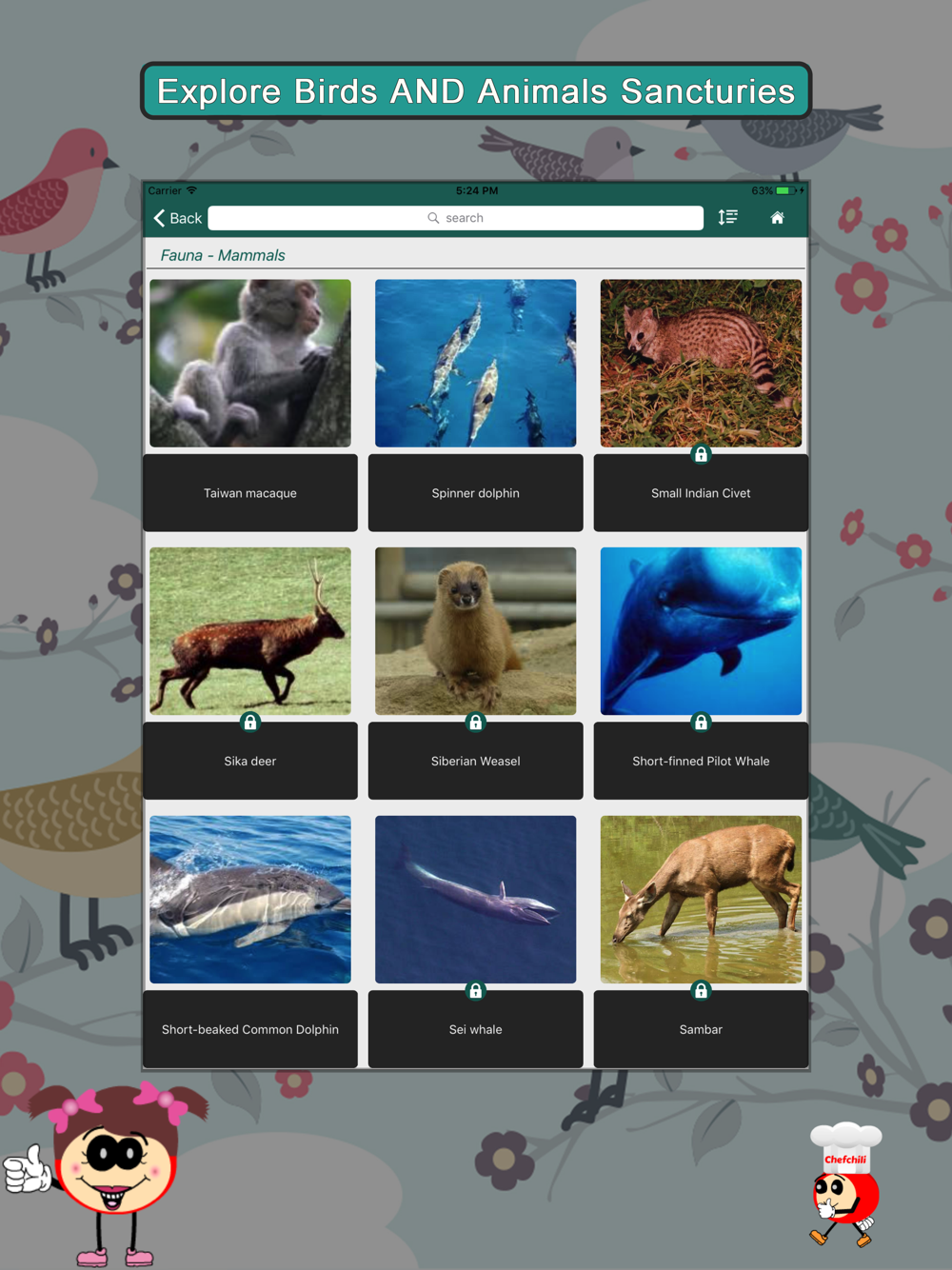This screenshot has width=952, height=1270.
Task: Select the Sambar label
Action: coord(701,1029)
